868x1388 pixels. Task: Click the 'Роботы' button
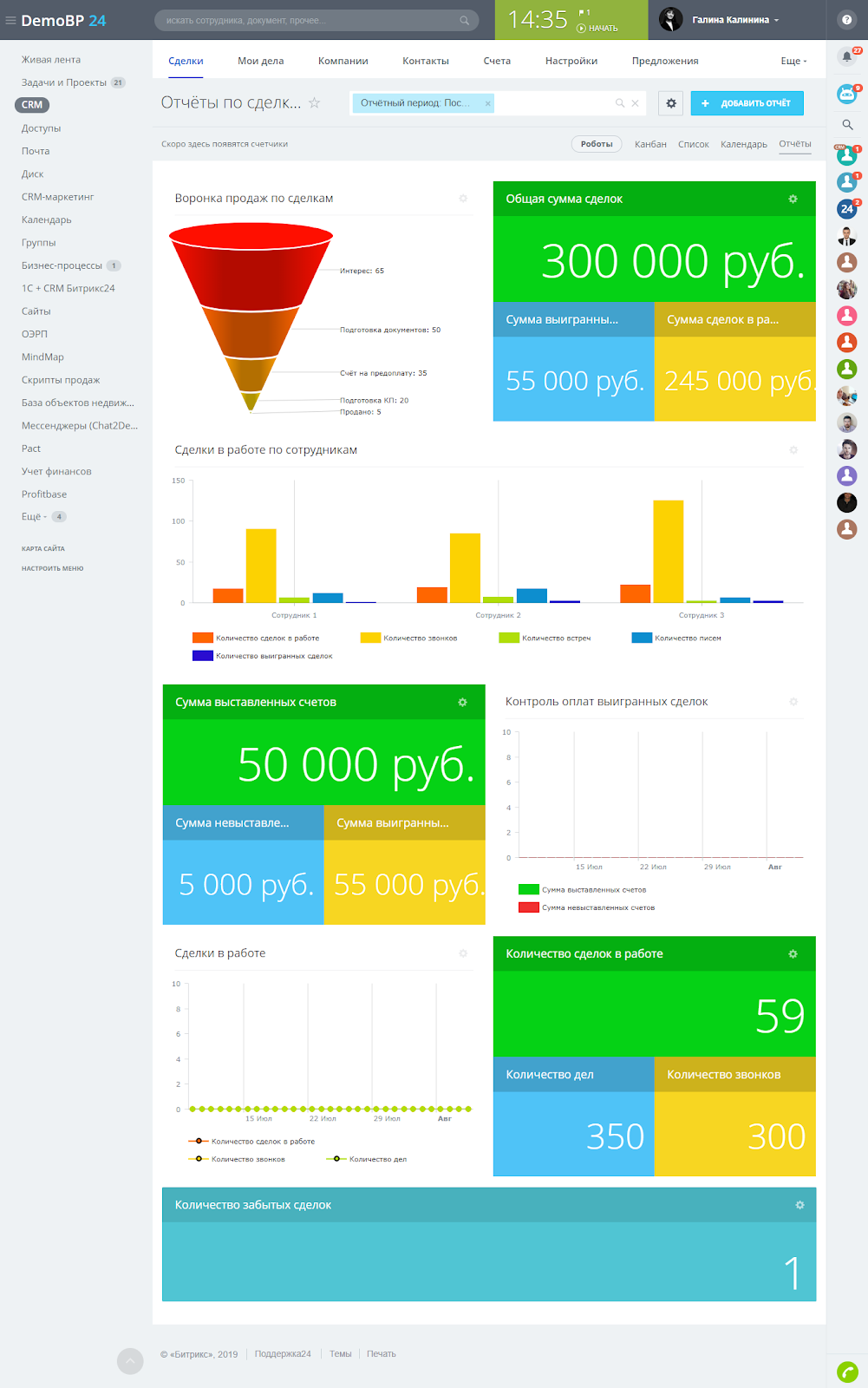coord(597,144)
